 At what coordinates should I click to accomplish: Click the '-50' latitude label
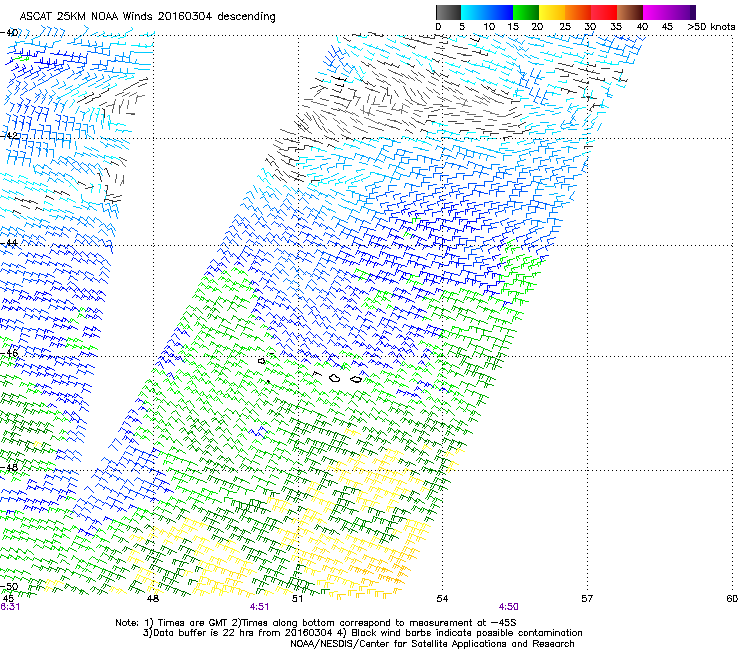[9, 587]
